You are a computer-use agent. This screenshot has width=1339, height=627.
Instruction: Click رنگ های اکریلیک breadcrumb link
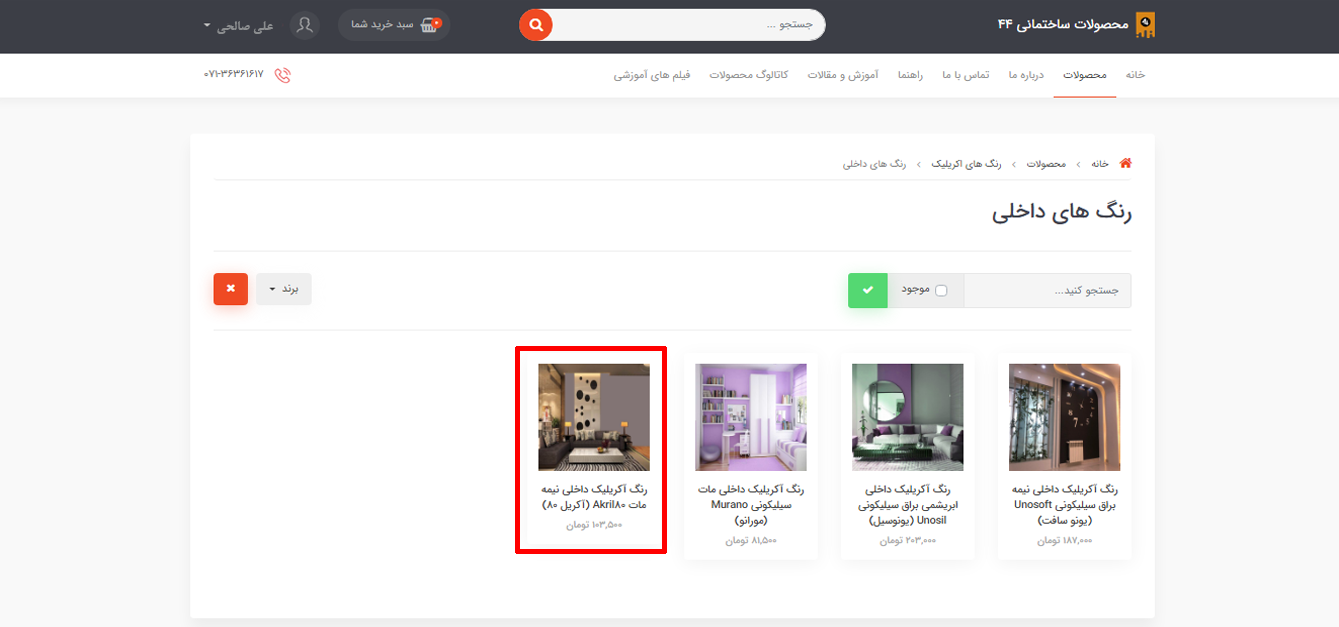pos(967,163)
